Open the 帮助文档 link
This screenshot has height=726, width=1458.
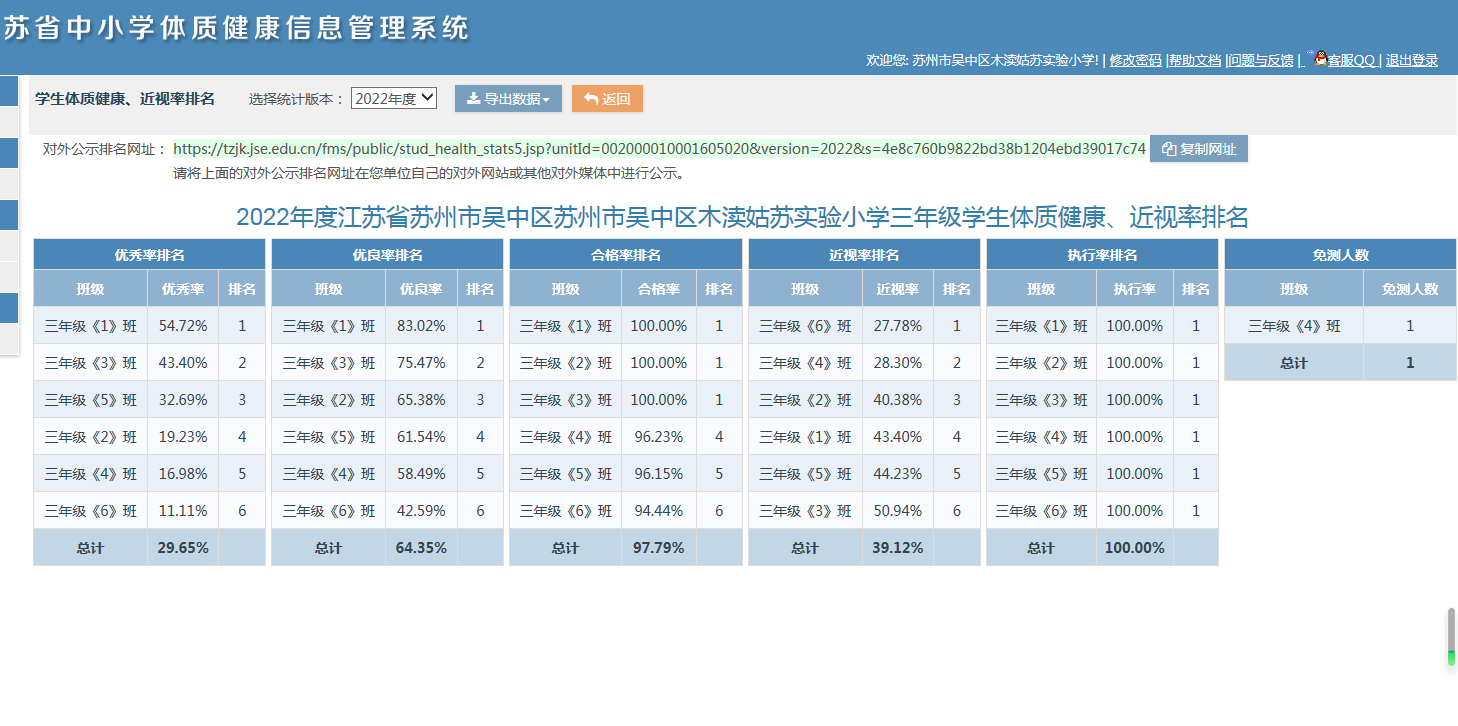1195,60
